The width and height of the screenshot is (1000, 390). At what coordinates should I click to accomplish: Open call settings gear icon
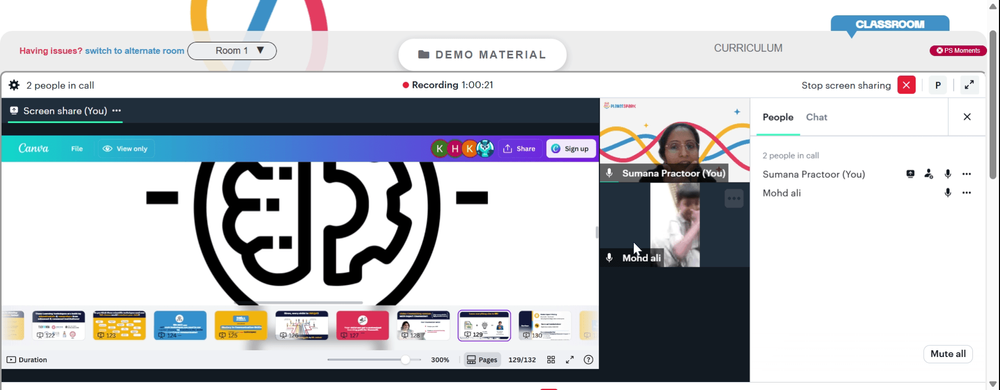click(14, 85)
